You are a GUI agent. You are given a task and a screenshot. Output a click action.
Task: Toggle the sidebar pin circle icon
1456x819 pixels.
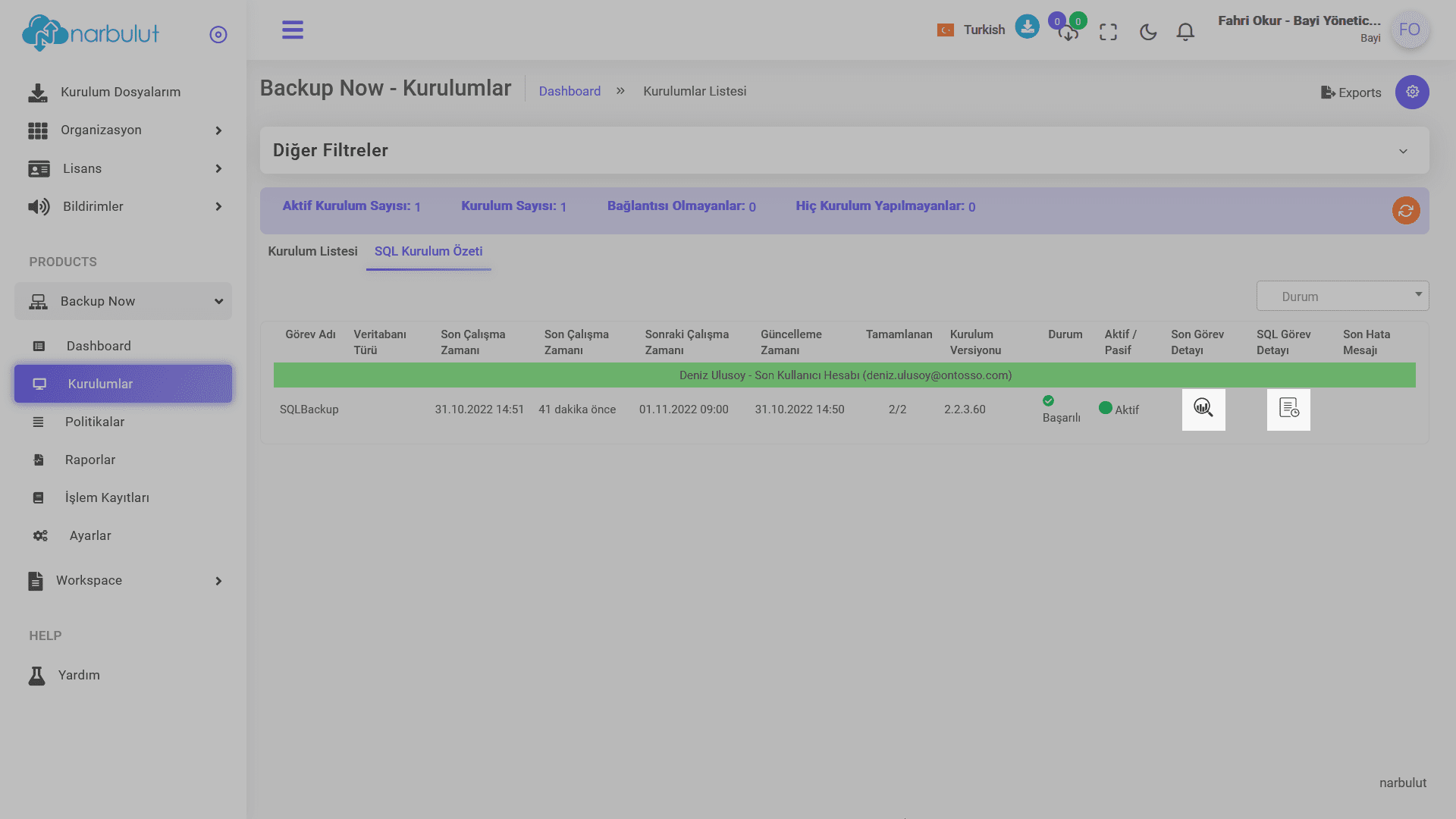(x=218, y=35)
